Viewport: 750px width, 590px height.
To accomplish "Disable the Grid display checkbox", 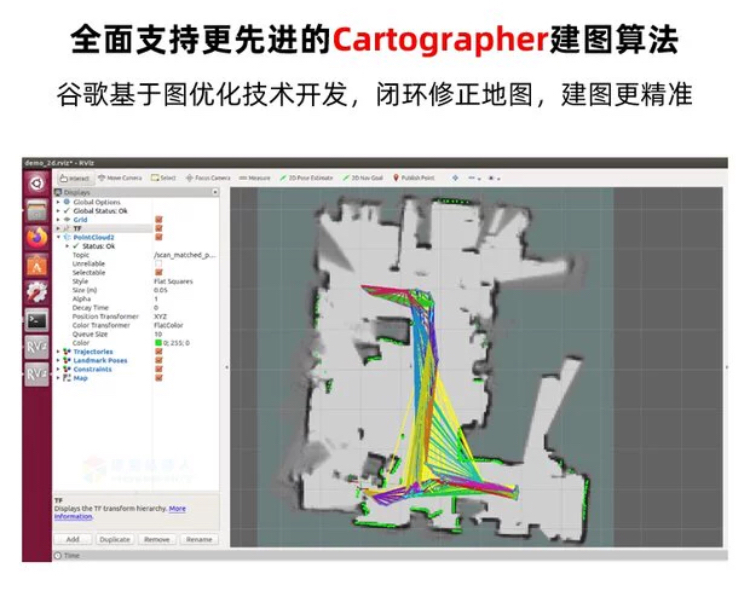I will [158, 220].
